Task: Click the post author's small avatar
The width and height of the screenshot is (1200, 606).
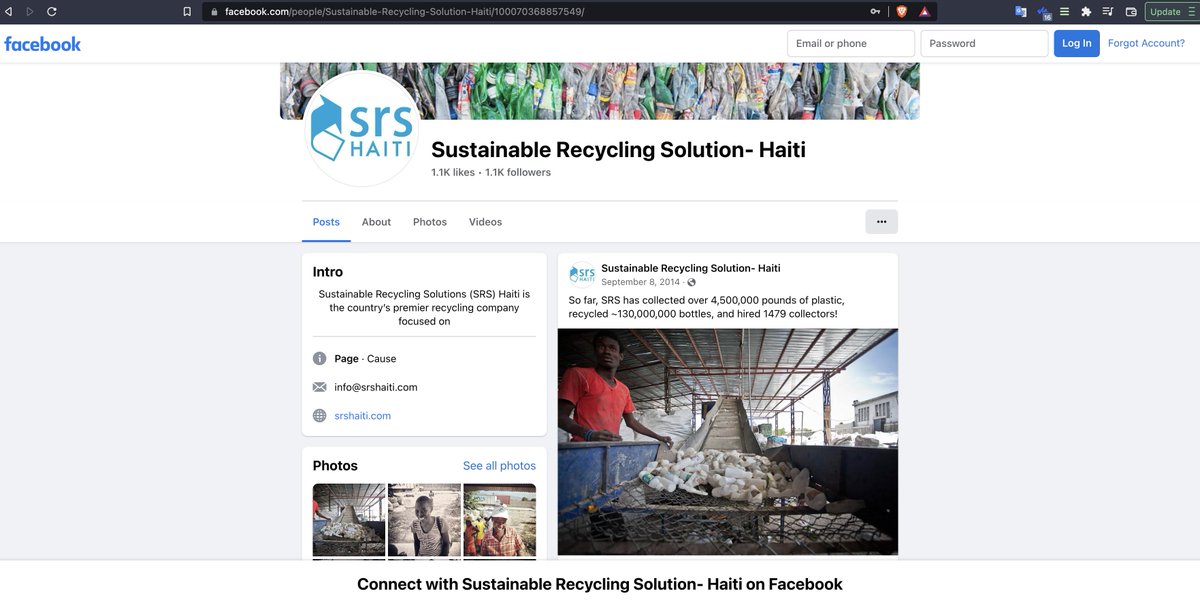Action: click(x=582, y=275)
